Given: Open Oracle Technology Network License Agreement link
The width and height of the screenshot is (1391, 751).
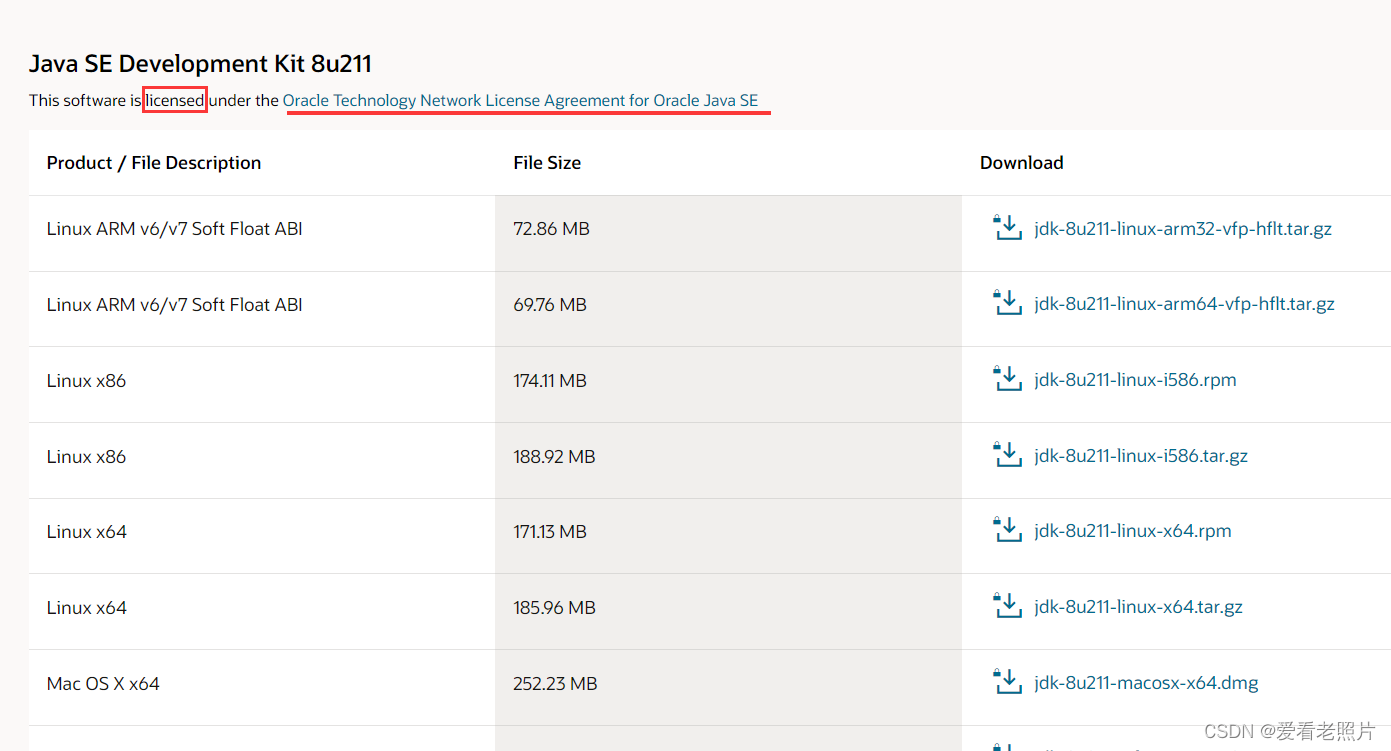Looking at the screenshot, I should pyautogui.click(x=520, y=100).
